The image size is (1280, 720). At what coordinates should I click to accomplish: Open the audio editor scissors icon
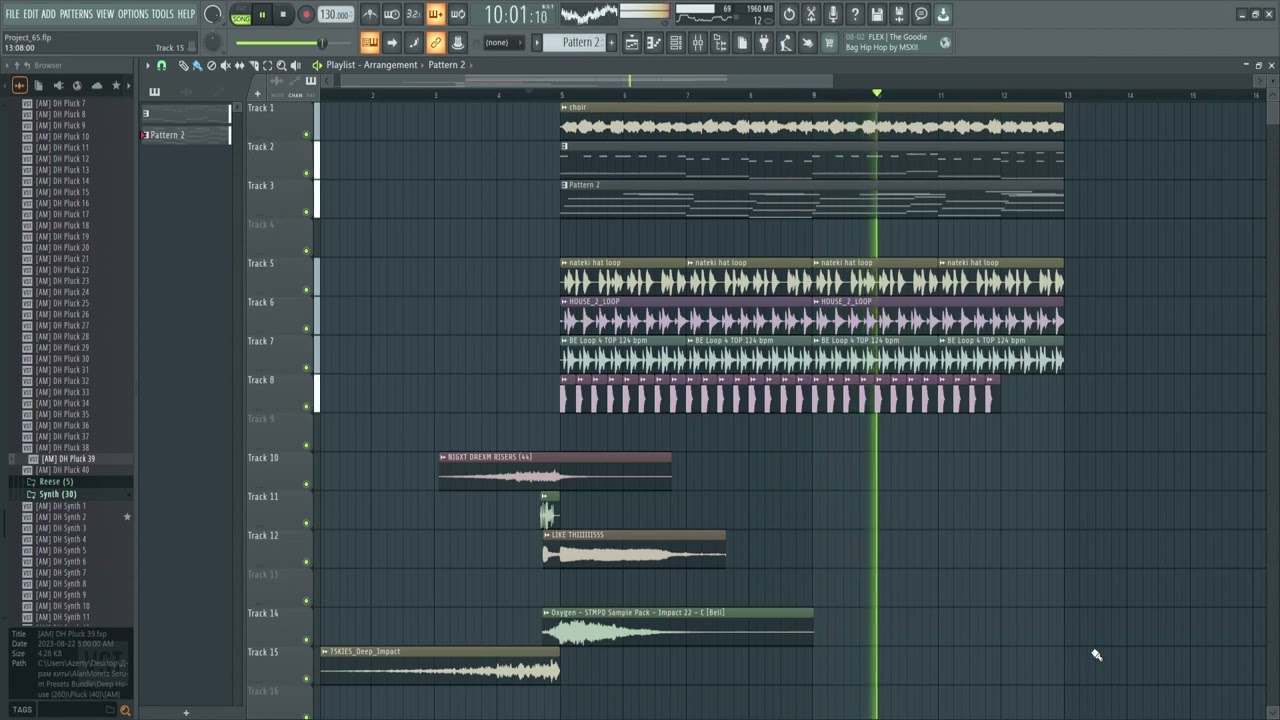click(x=811, y=14)
